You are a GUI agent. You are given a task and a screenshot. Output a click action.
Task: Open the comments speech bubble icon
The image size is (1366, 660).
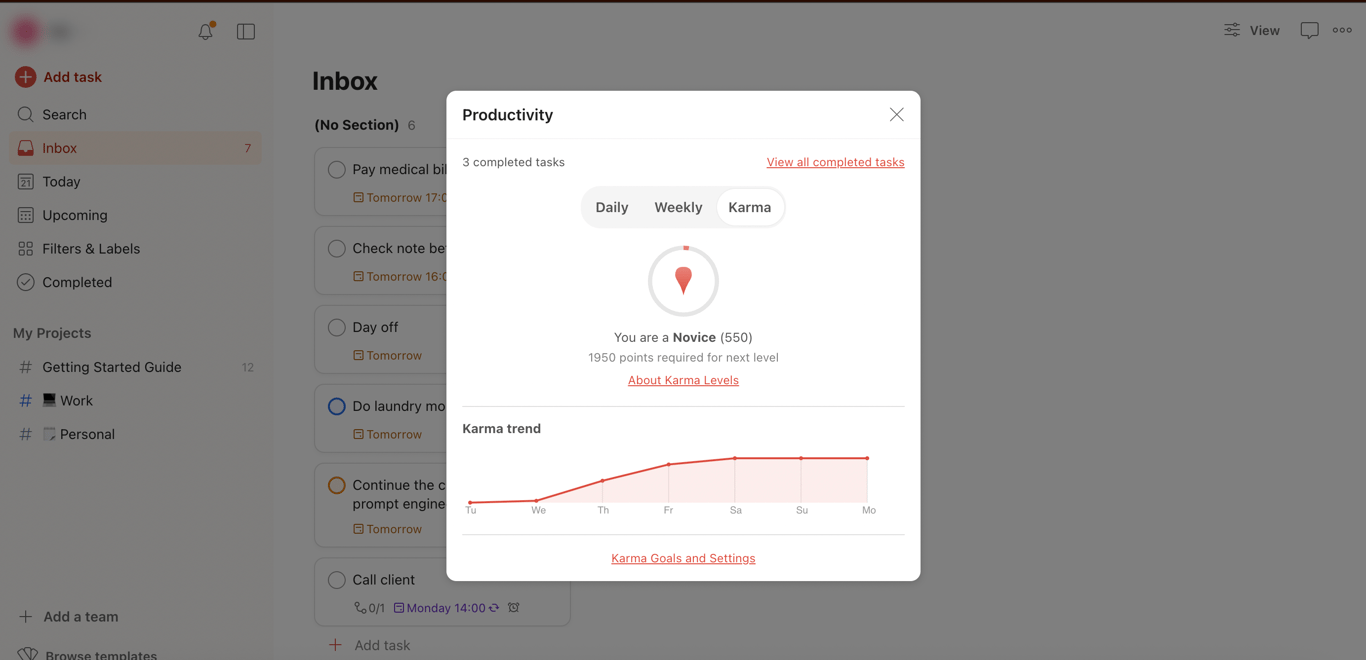[x=1309, y=31]
